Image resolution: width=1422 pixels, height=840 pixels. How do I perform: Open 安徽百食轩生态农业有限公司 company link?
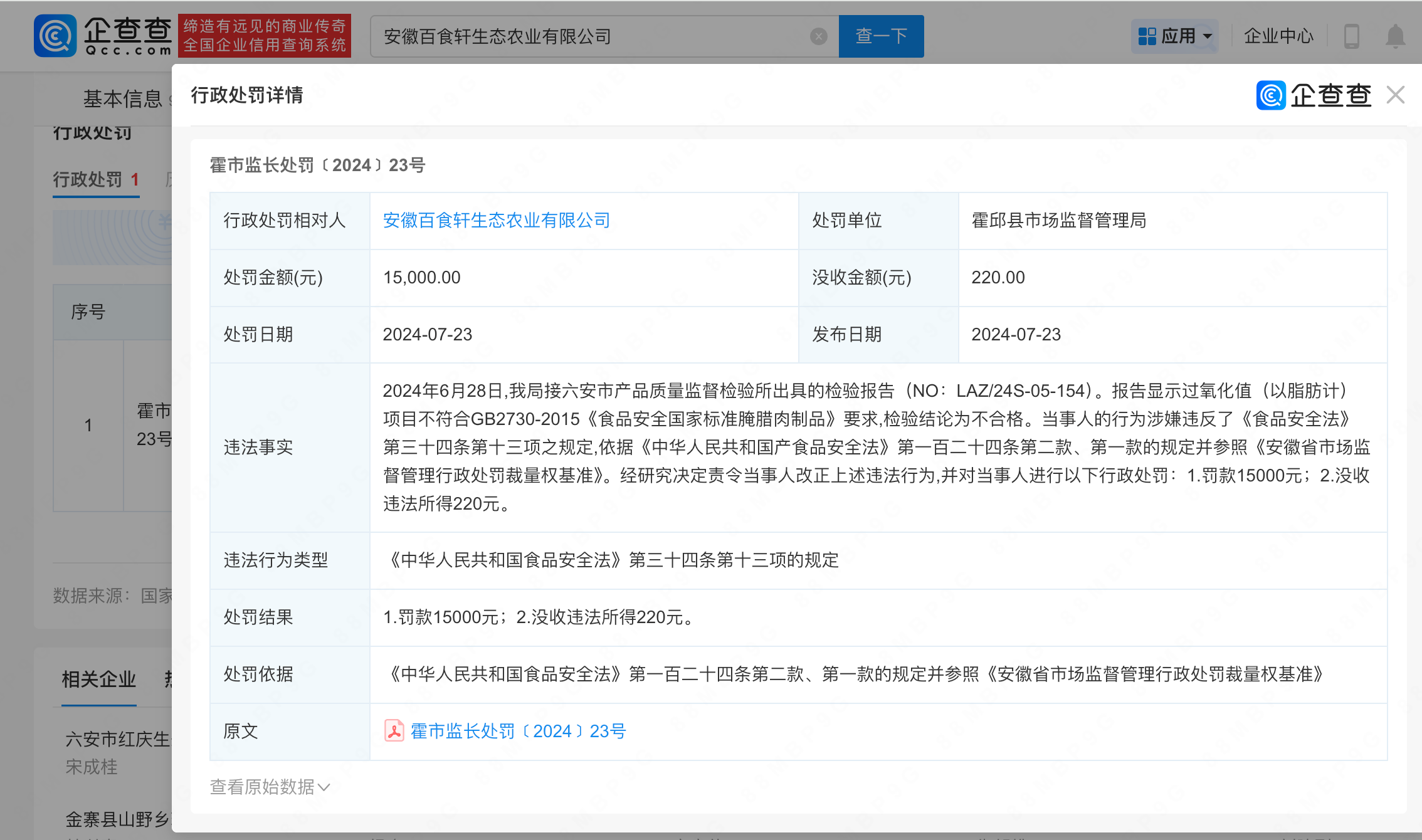(496, 221)
